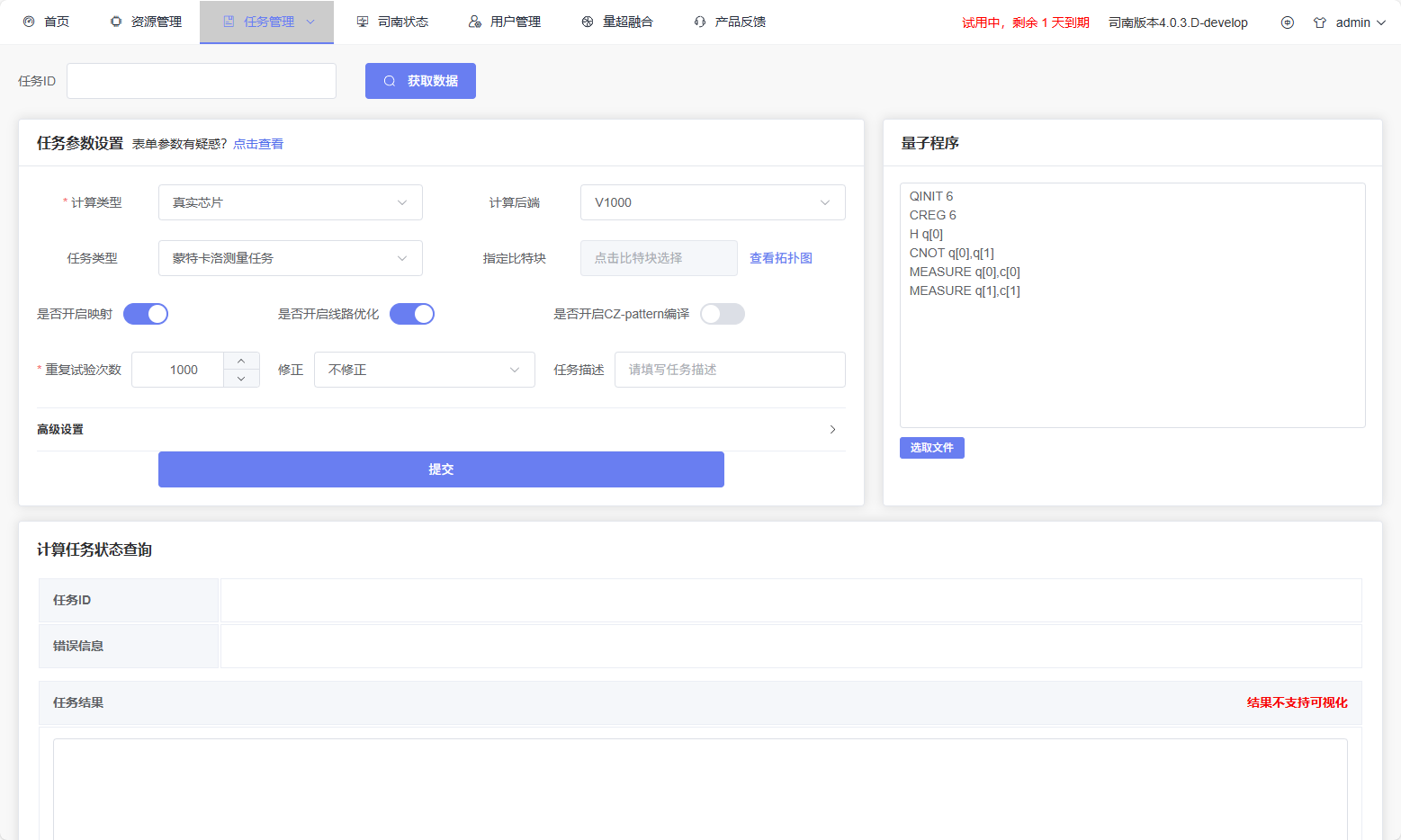
Task: Click the 用户管理 user icon
Action: [x=475, y=22]
